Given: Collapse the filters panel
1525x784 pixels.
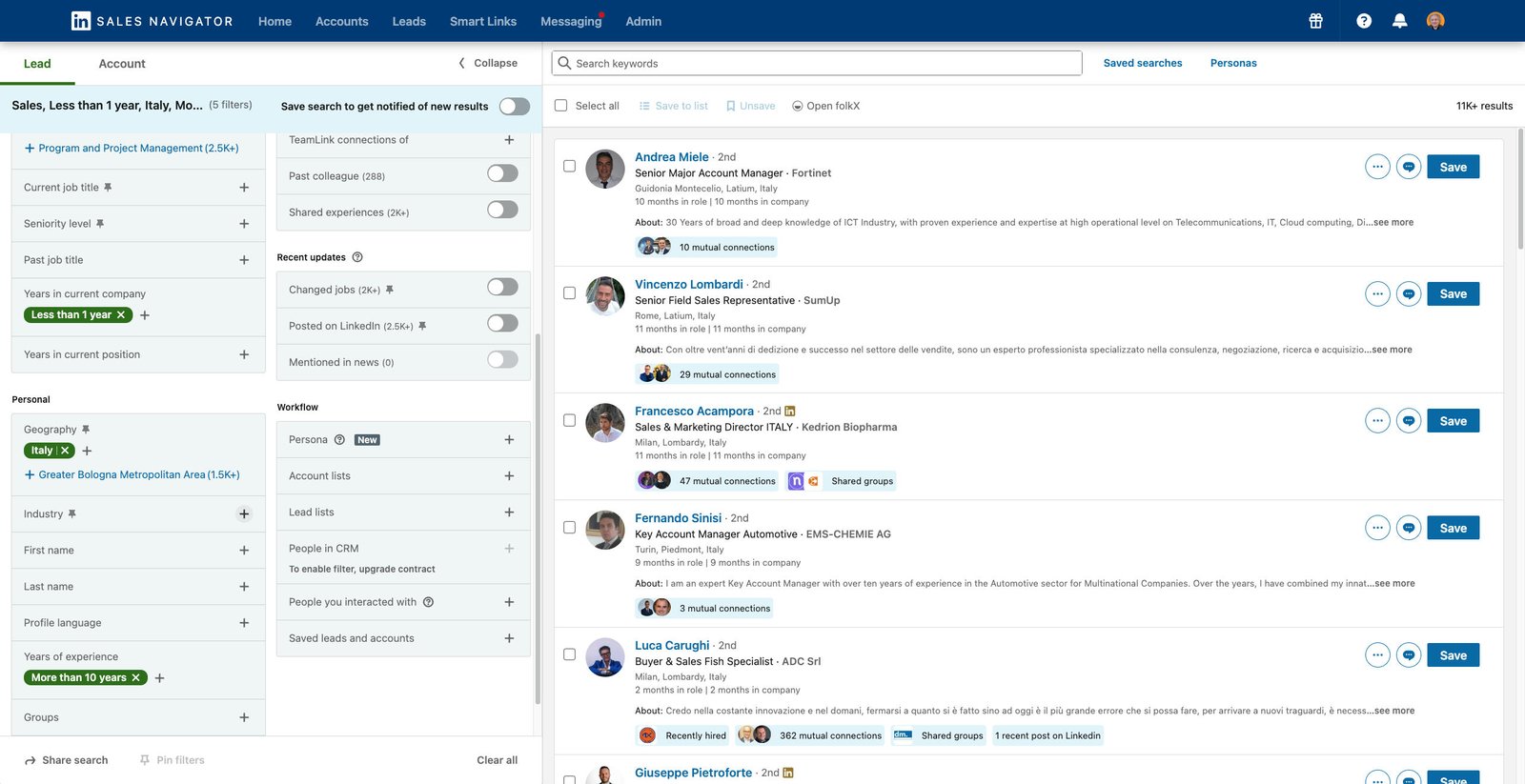Looking at the screenshot, I should (488, 63).
